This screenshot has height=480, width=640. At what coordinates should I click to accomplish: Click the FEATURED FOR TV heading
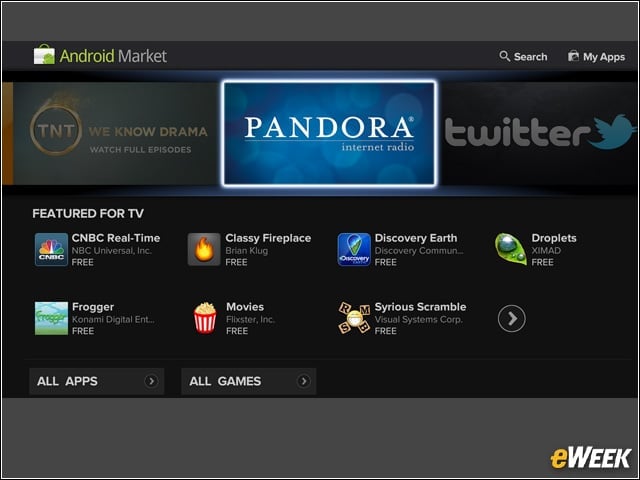coord(88,213)
